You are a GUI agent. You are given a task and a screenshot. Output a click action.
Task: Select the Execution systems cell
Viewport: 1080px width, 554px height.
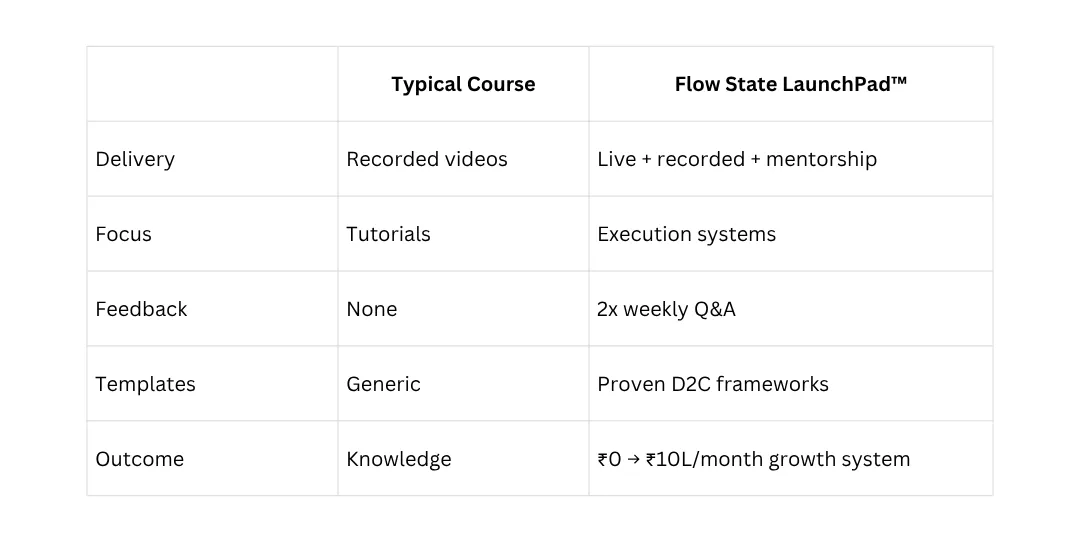pyautogui.click(x=791, y=234)
